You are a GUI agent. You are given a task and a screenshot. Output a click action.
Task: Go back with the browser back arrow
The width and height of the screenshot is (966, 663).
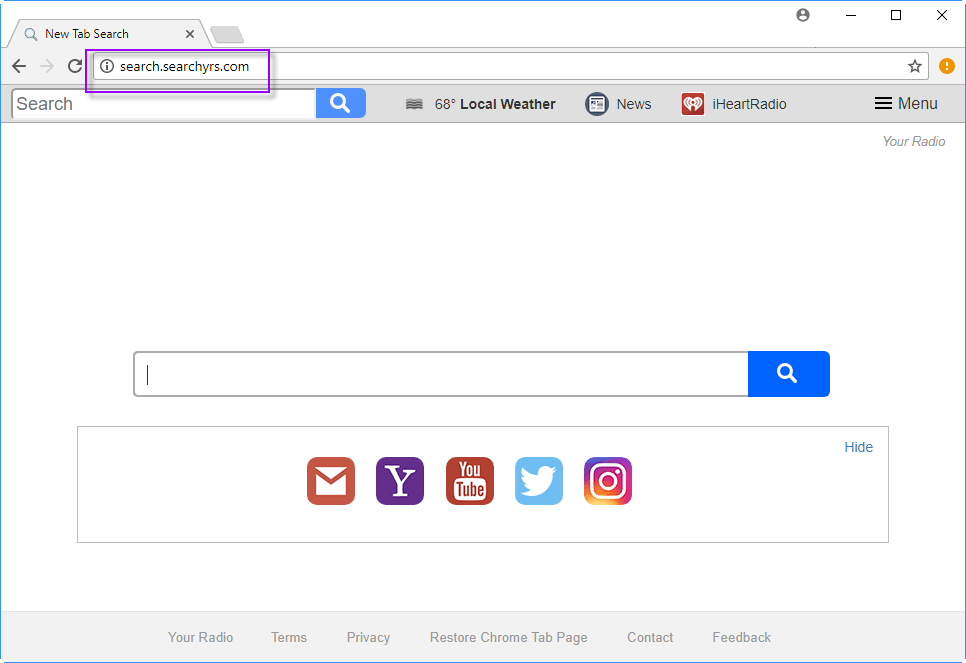pos(19,66)
